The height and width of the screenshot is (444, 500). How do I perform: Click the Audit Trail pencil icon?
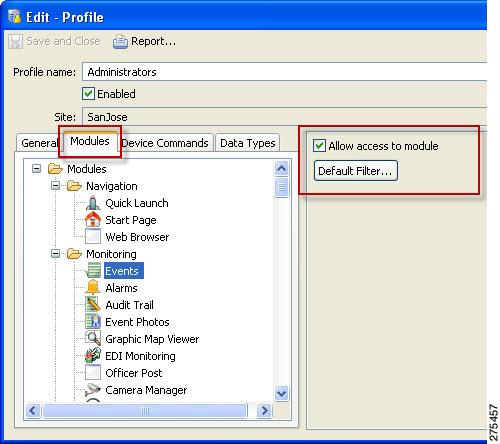[x=93, y=305]
